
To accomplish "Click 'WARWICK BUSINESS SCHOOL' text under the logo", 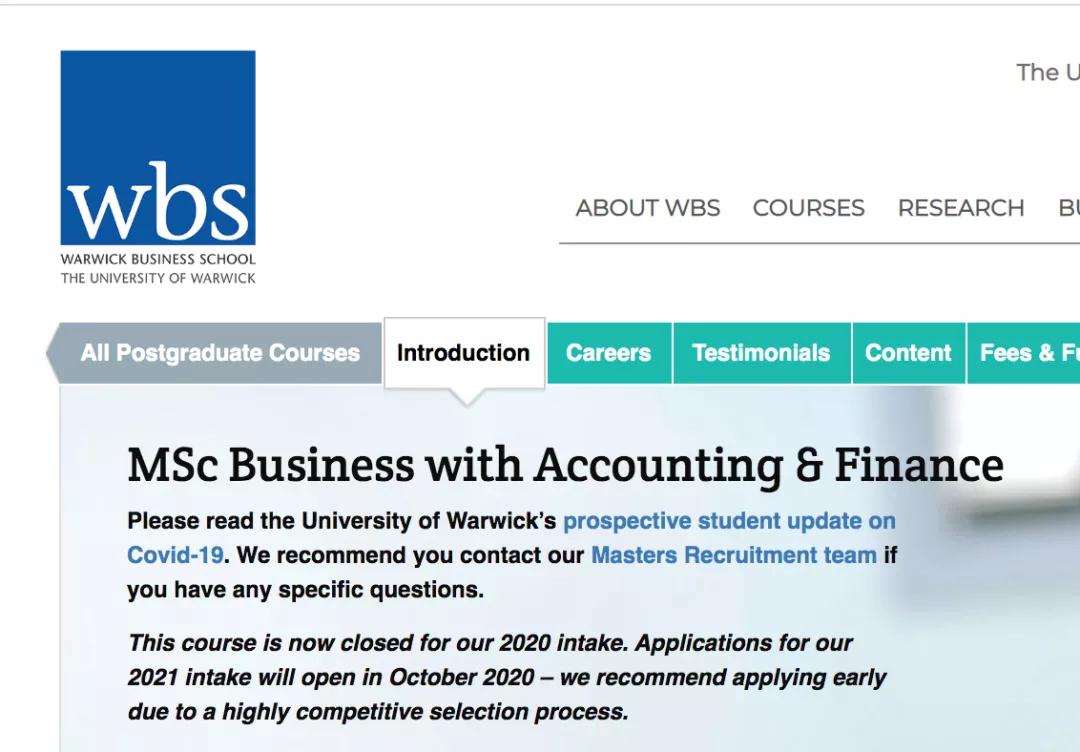I will pos(158,259).
